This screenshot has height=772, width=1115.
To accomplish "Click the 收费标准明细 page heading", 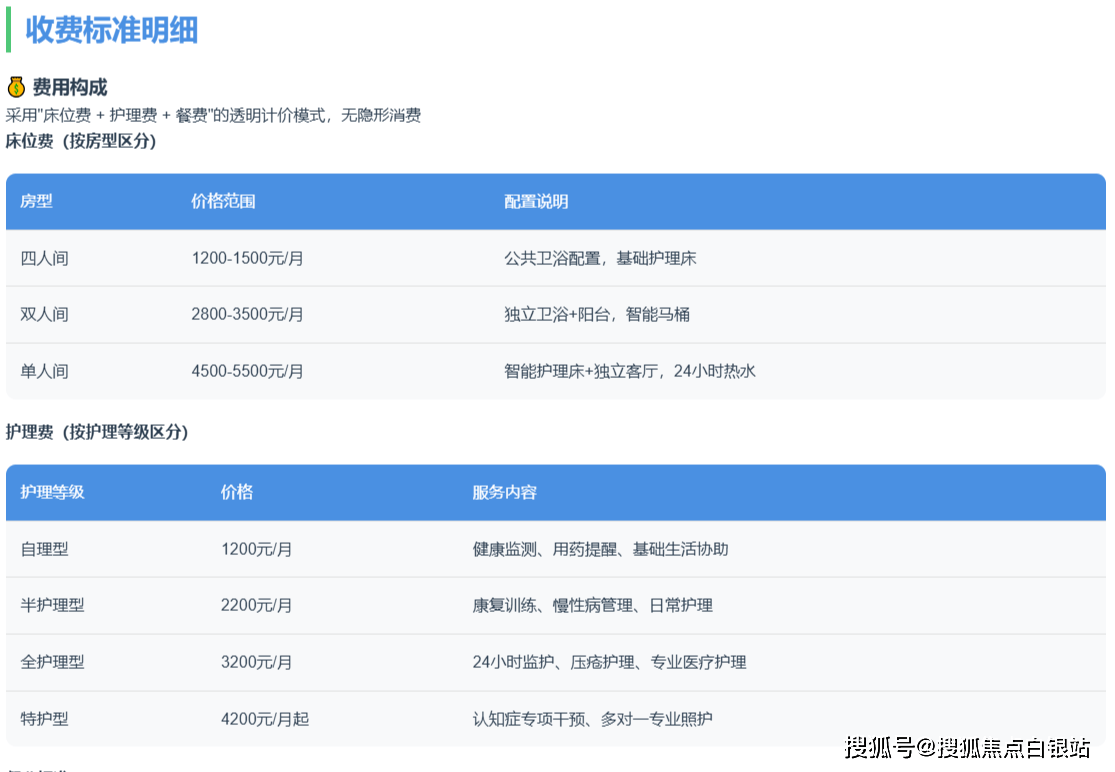I will pyautogui.click(x=111, y=30).
